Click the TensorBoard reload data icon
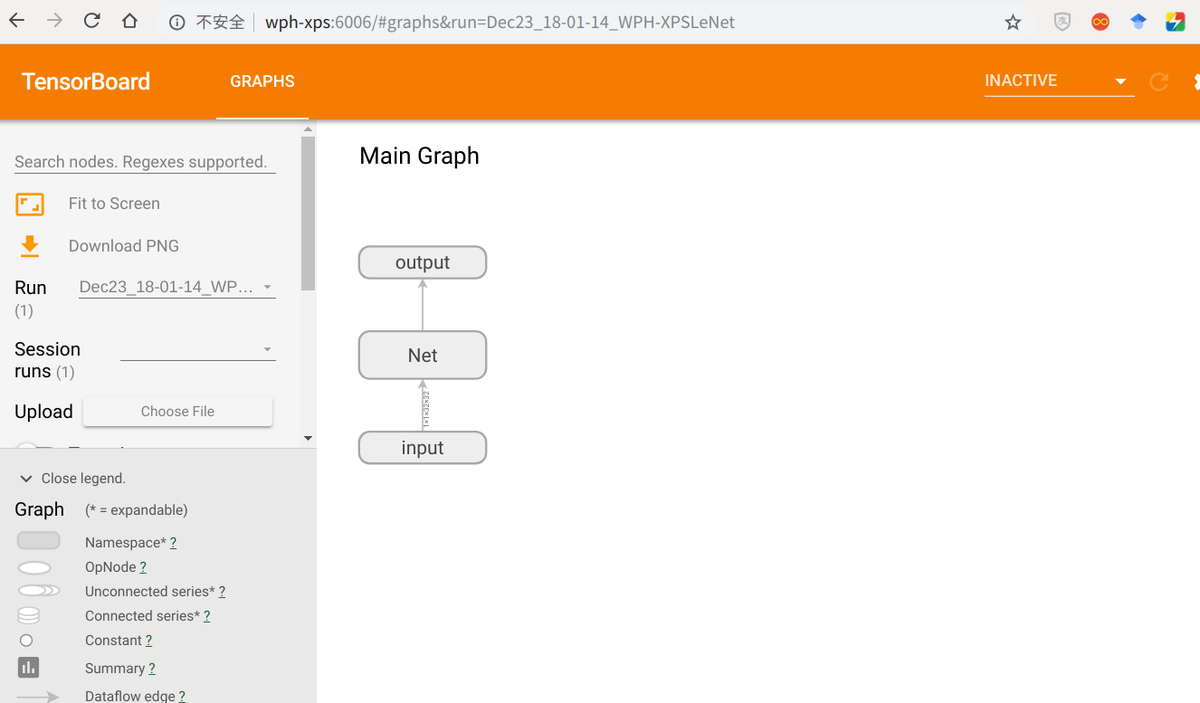This screenshot has width=1200, height=703. click(1159, 82)
